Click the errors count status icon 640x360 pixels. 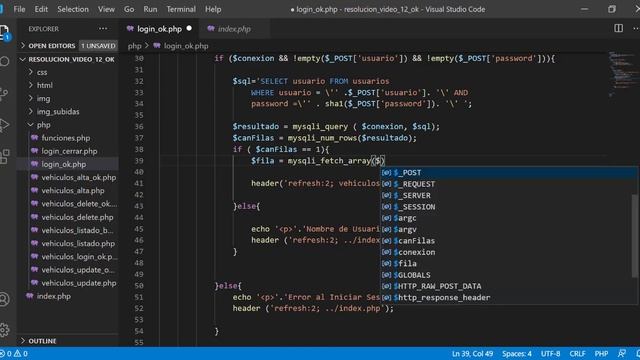pos(5,353)
